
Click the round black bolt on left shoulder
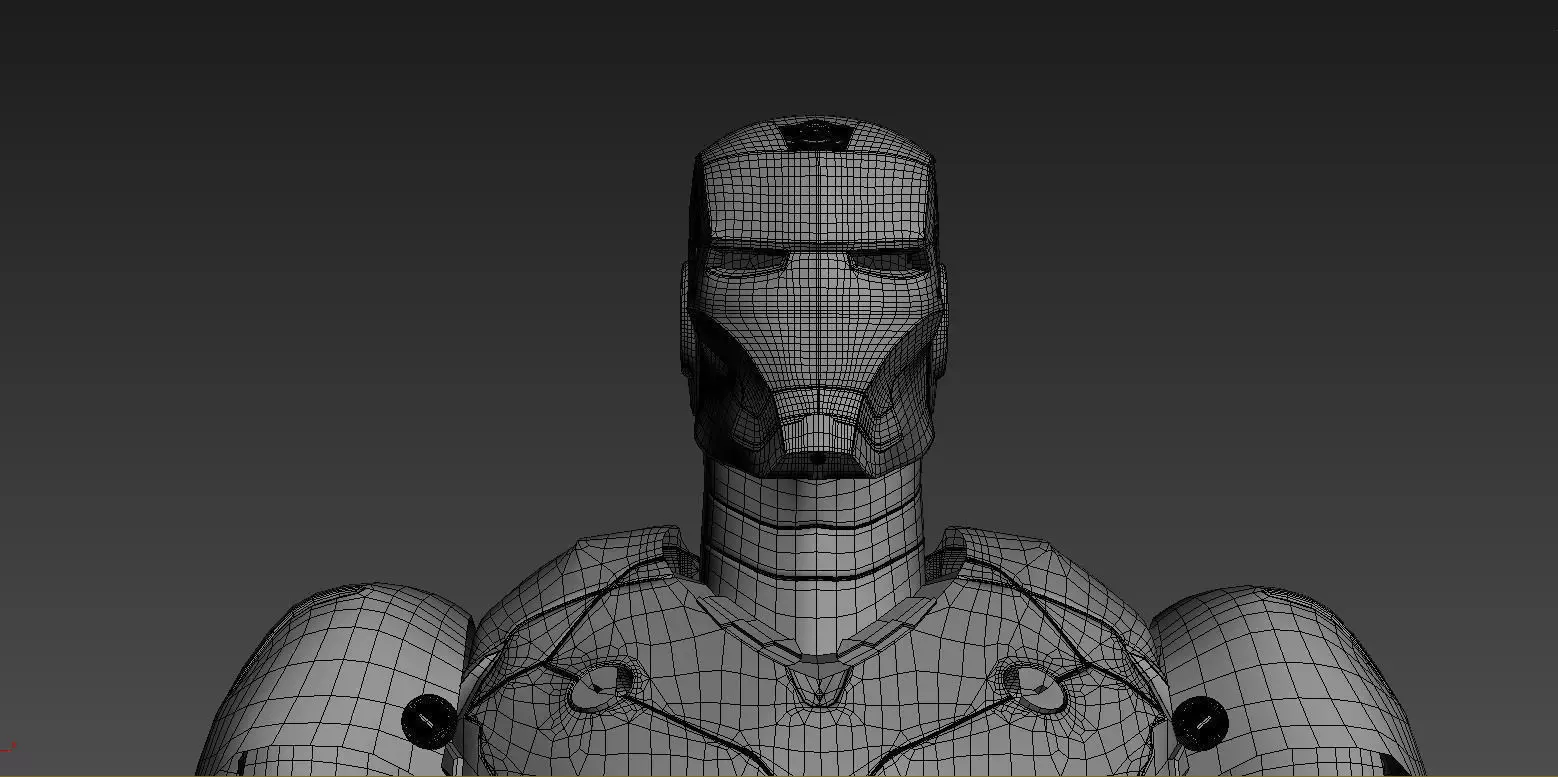click(x=428, y=719)
